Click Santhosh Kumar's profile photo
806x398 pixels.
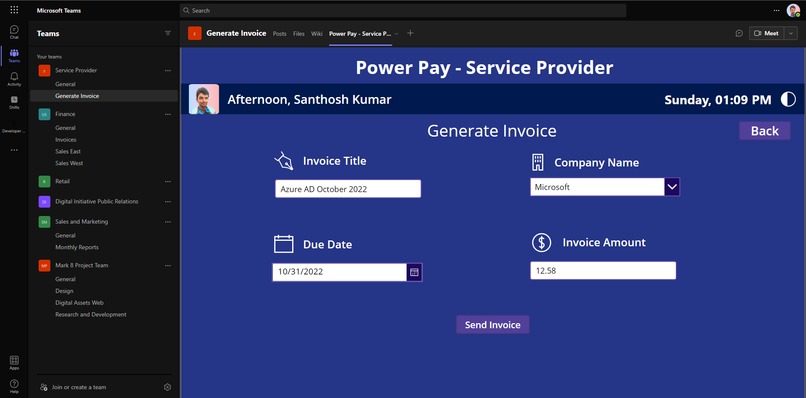[x=204, y=99]
